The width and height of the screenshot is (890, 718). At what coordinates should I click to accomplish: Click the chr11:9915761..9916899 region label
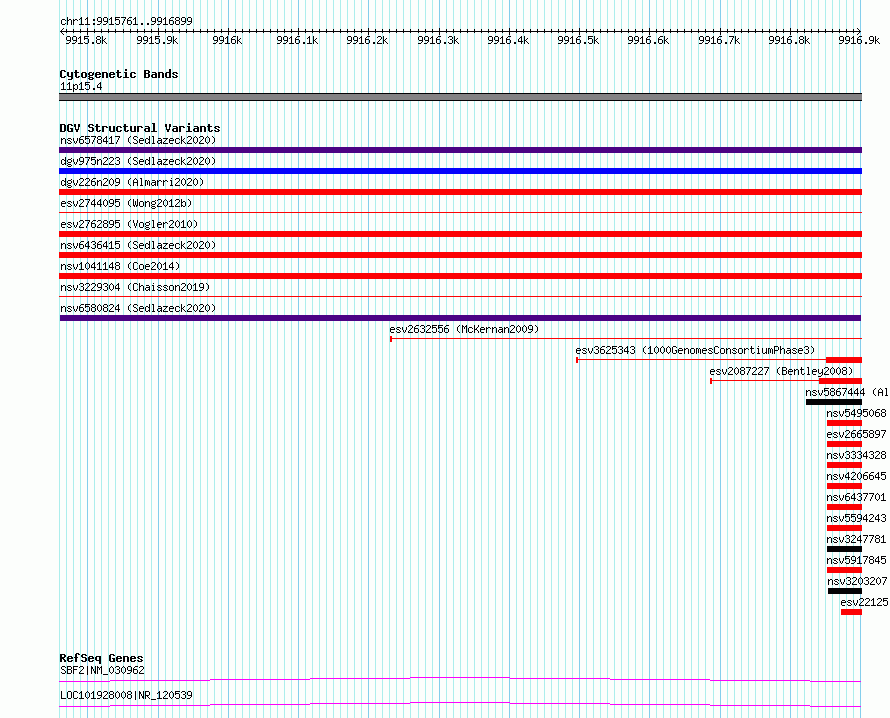tap(126, 21)
